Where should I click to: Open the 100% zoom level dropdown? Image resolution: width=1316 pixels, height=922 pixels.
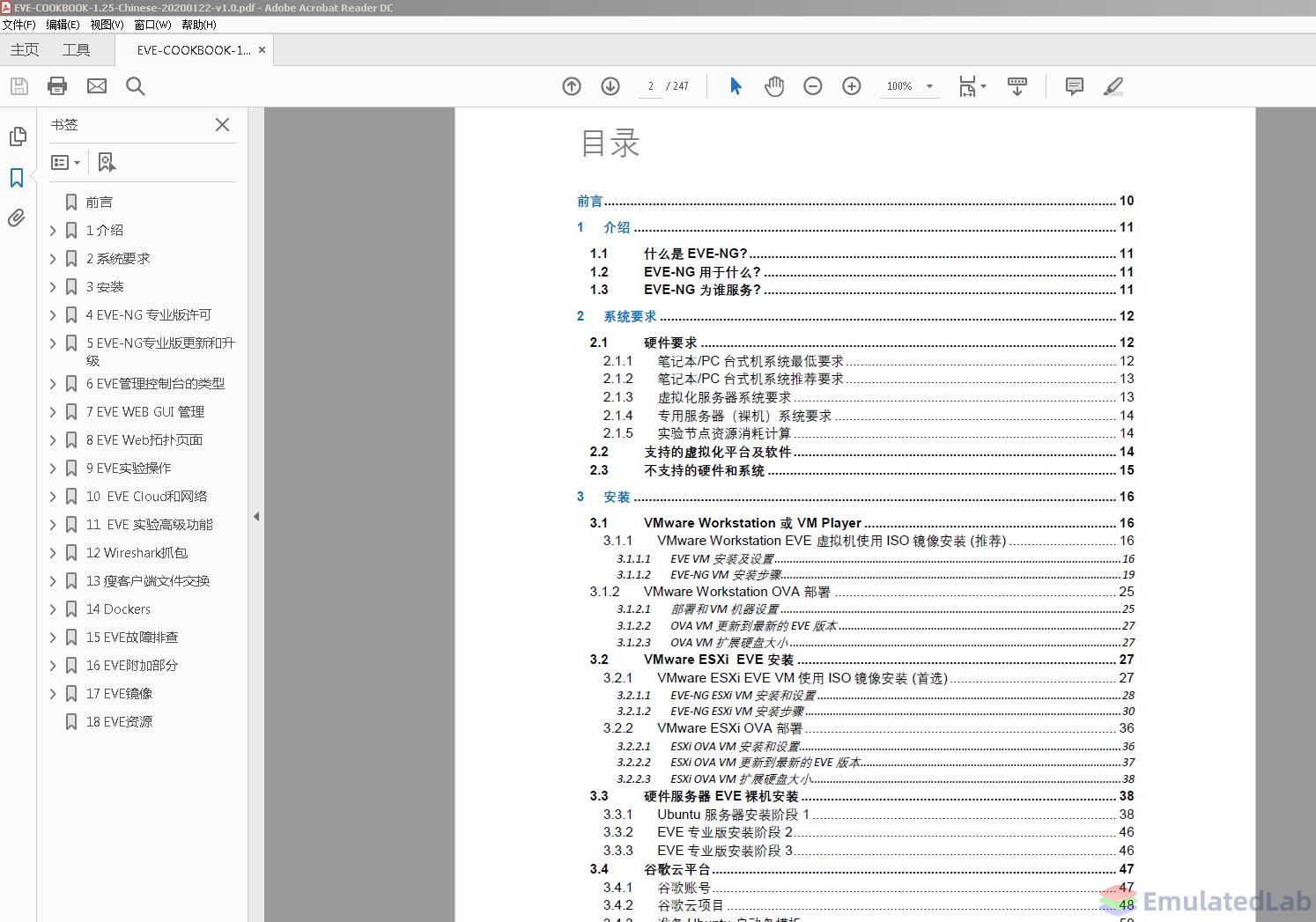point(929,86)
